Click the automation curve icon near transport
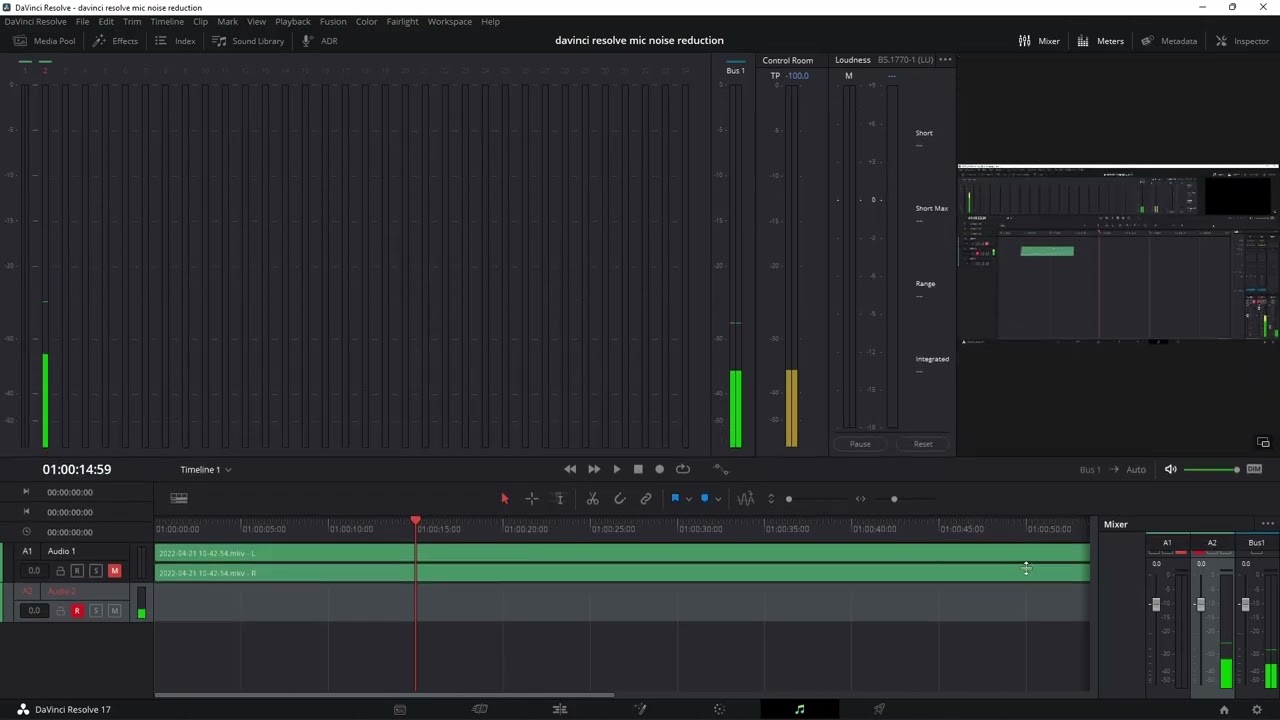 point(721,469)
